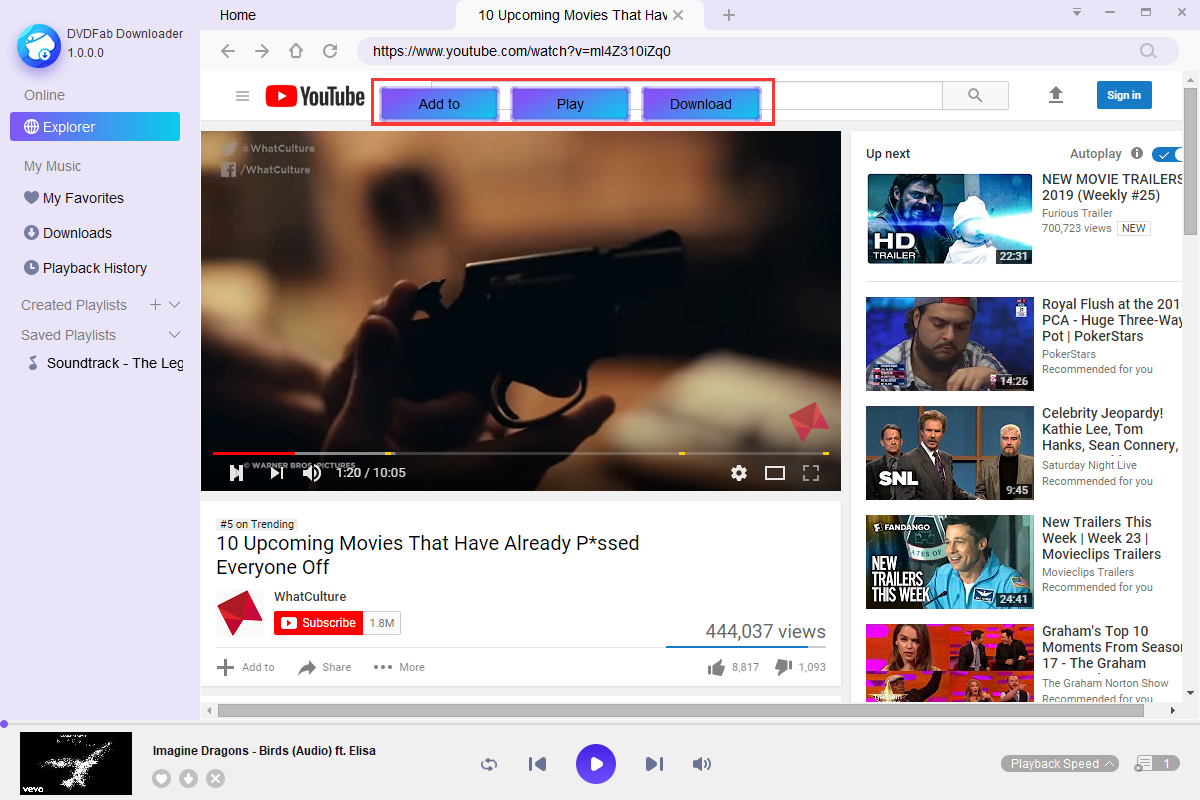The width and height of the screenshot is (1200, 800).
Task: Click the Add to gradient button
Action: tap(439, 104)
